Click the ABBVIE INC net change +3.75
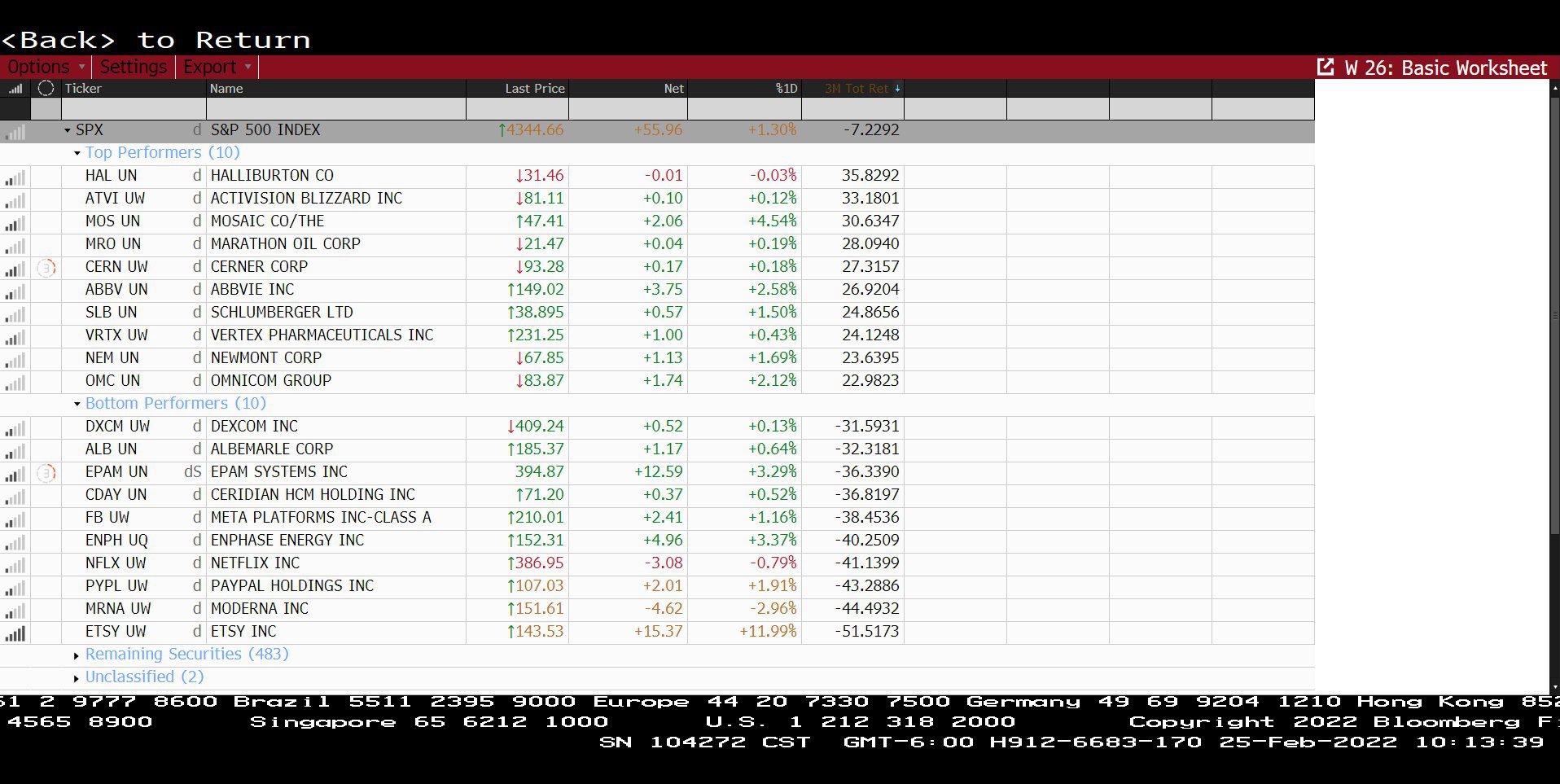Viewport: 1560px width, 784px height. 664,289
